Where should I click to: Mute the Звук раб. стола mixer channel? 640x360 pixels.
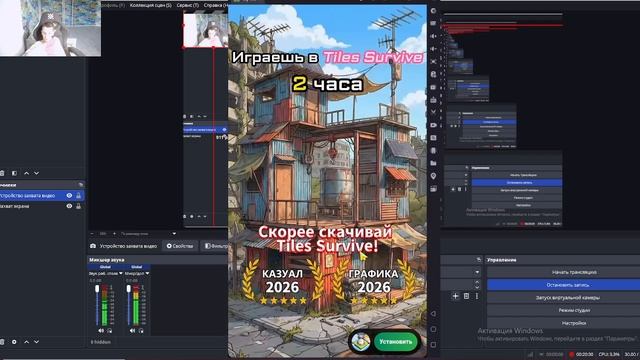(x=101, y=331)
